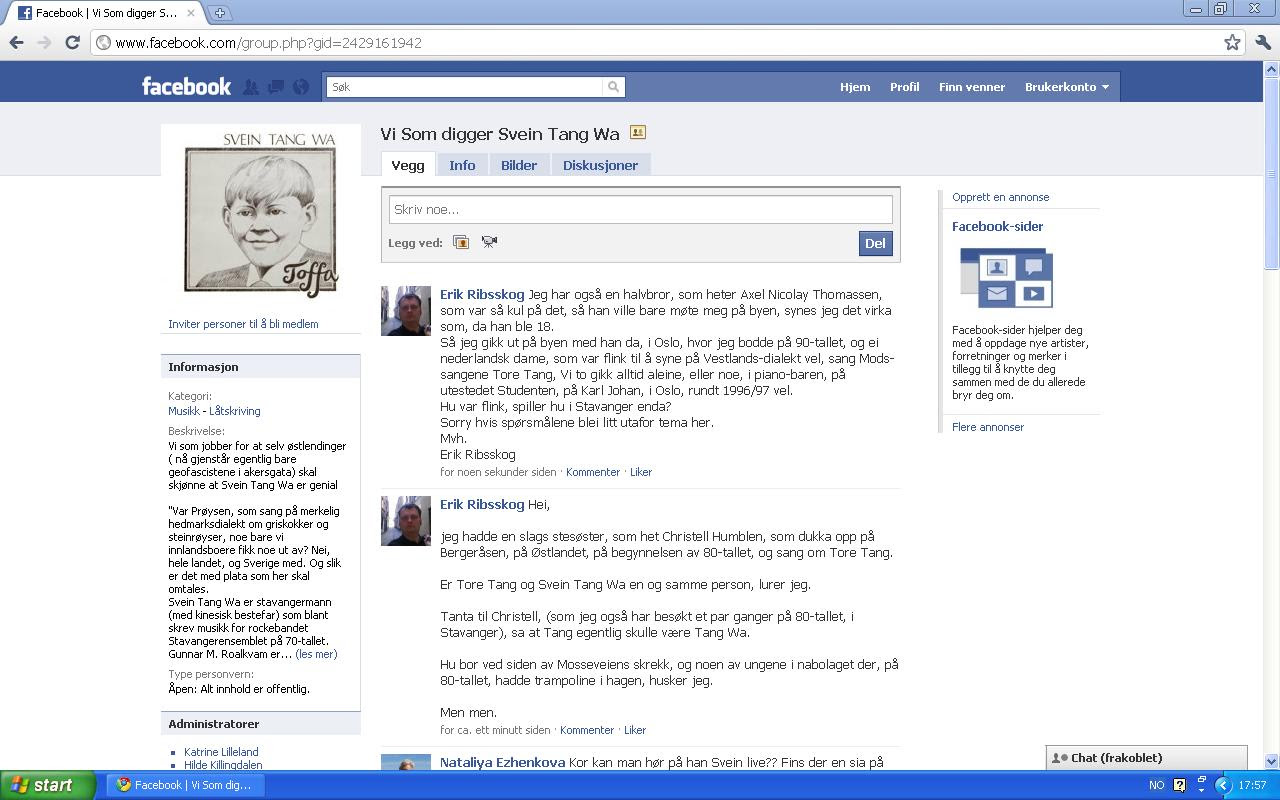The height and width of the screenshot is (800, 1280).
Task: Attach a video to the wall post
Action: coord(489,242)
